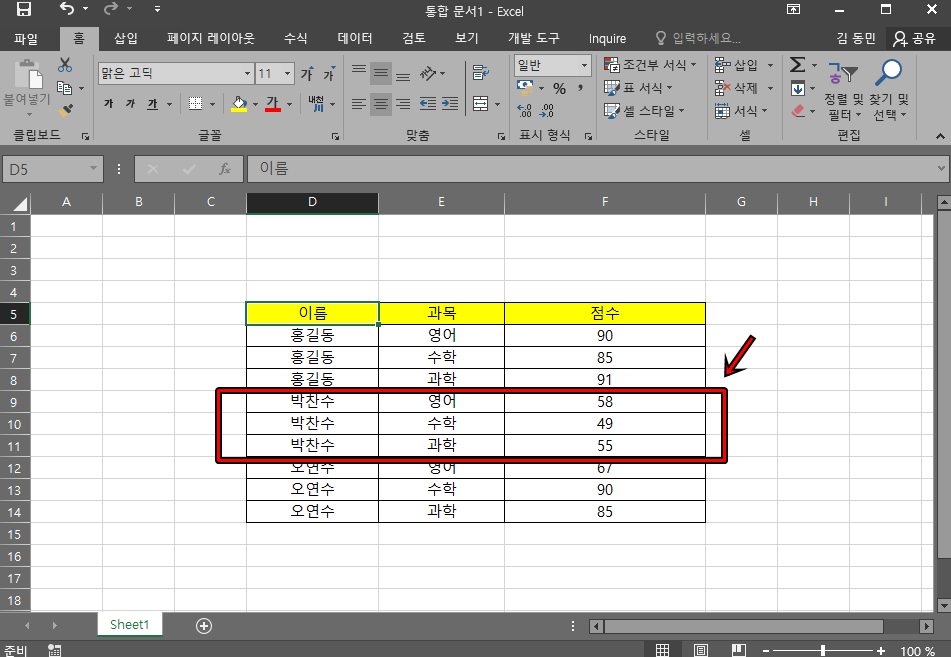Image resolution: width=951 pixels, height=657 pixels.
Task: Click the decrease decimal icon
Action: click(x=546, y=110)
